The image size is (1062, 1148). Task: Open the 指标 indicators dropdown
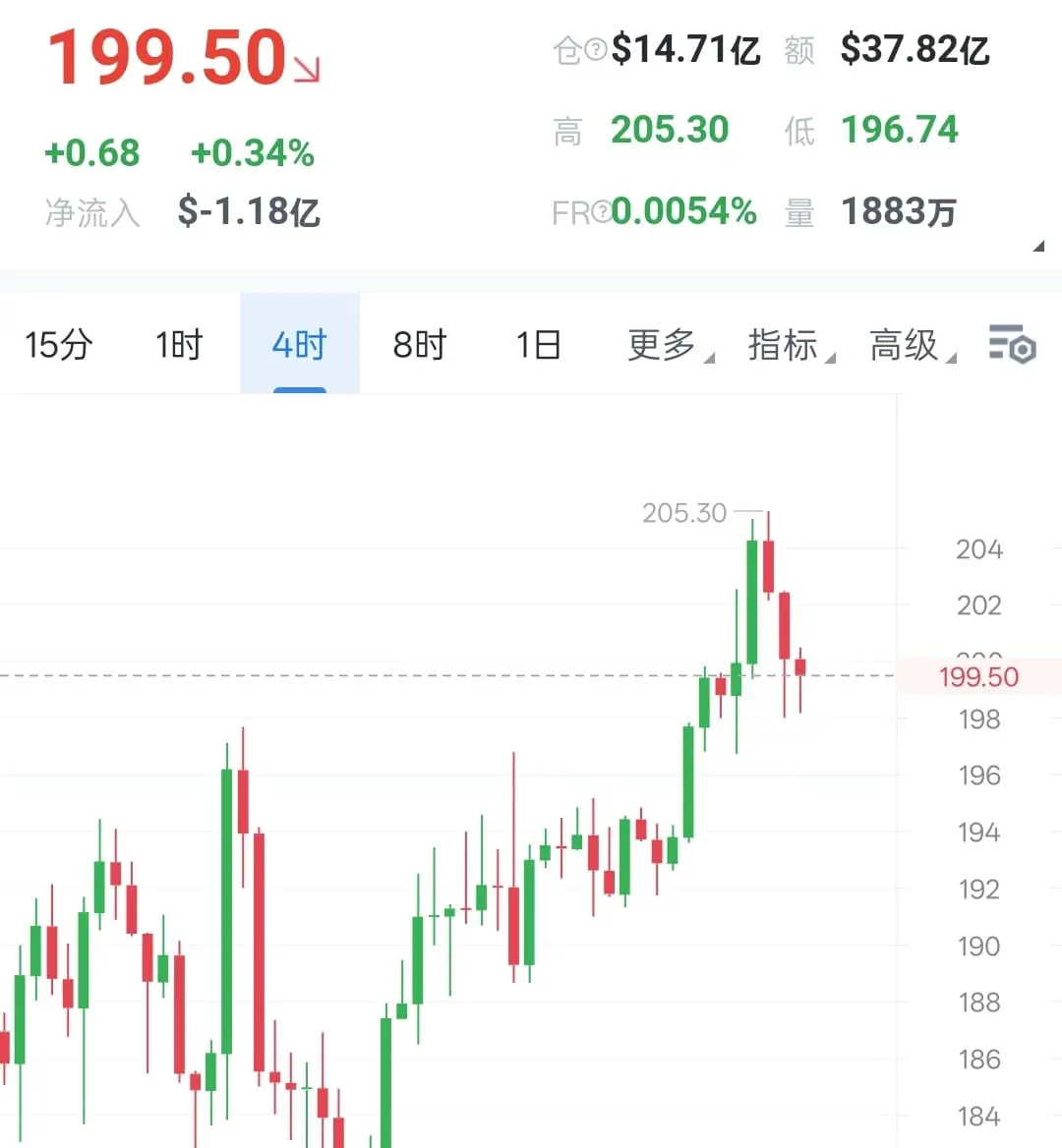click(791, 345)
